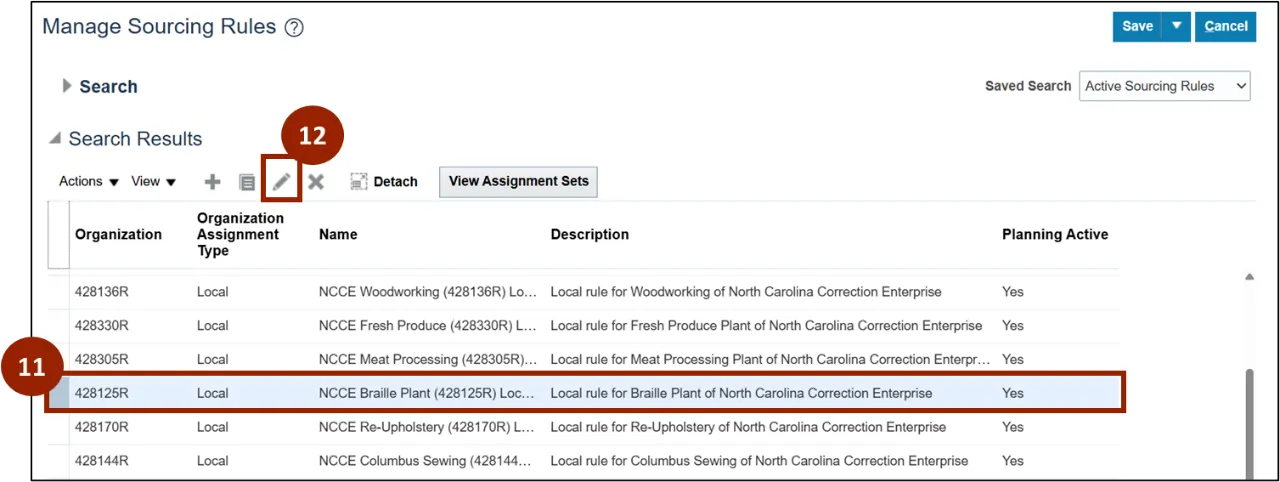The height and width of the screenshot is (482, 1280).
Task: Click description for Meat Processing Plant rule
Action: pyautogui.click(x=770, y=359)
